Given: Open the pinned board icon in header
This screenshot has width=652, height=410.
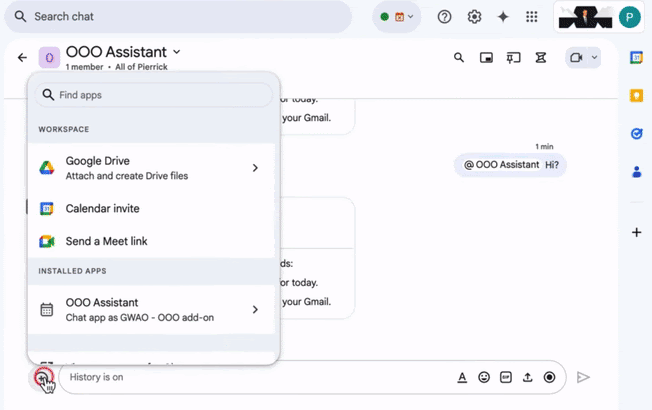Looking at the screenshot, I should click(513, 57).
